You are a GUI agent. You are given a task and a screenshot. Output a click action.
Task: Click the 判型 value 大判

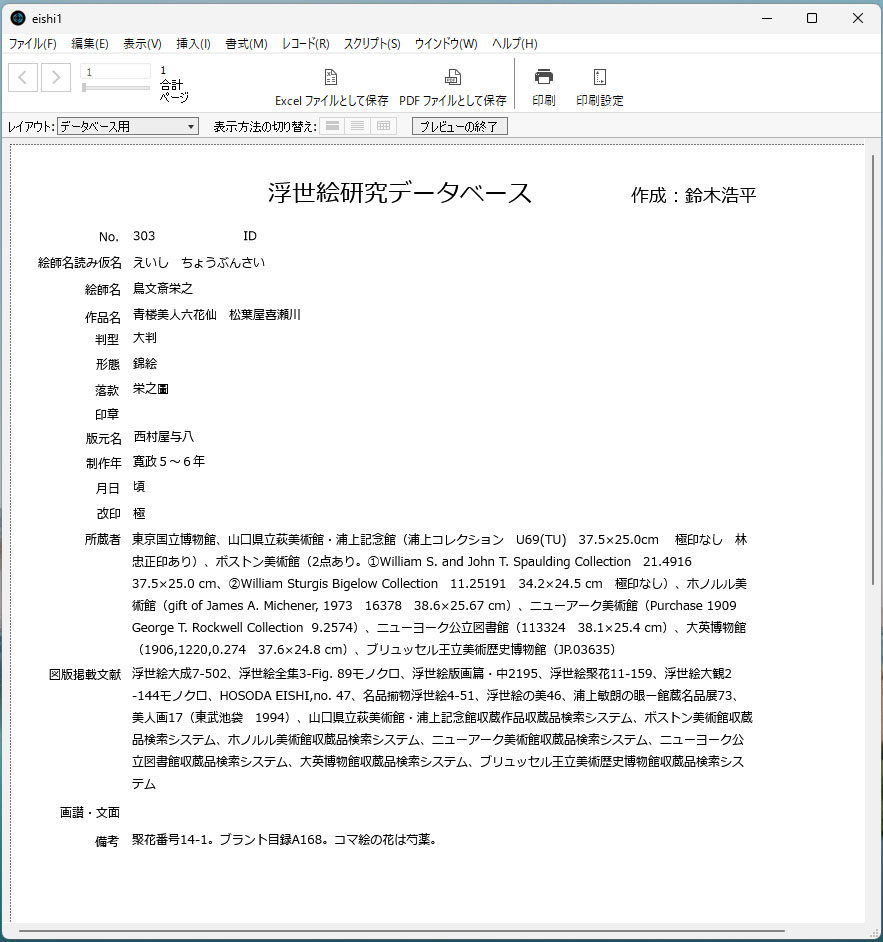tap(145, 338)
